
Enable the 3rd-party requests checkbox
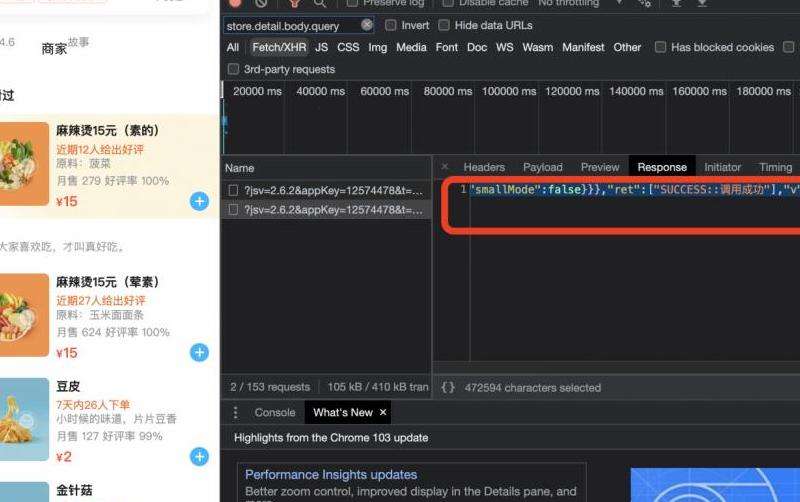coord(234,69)
